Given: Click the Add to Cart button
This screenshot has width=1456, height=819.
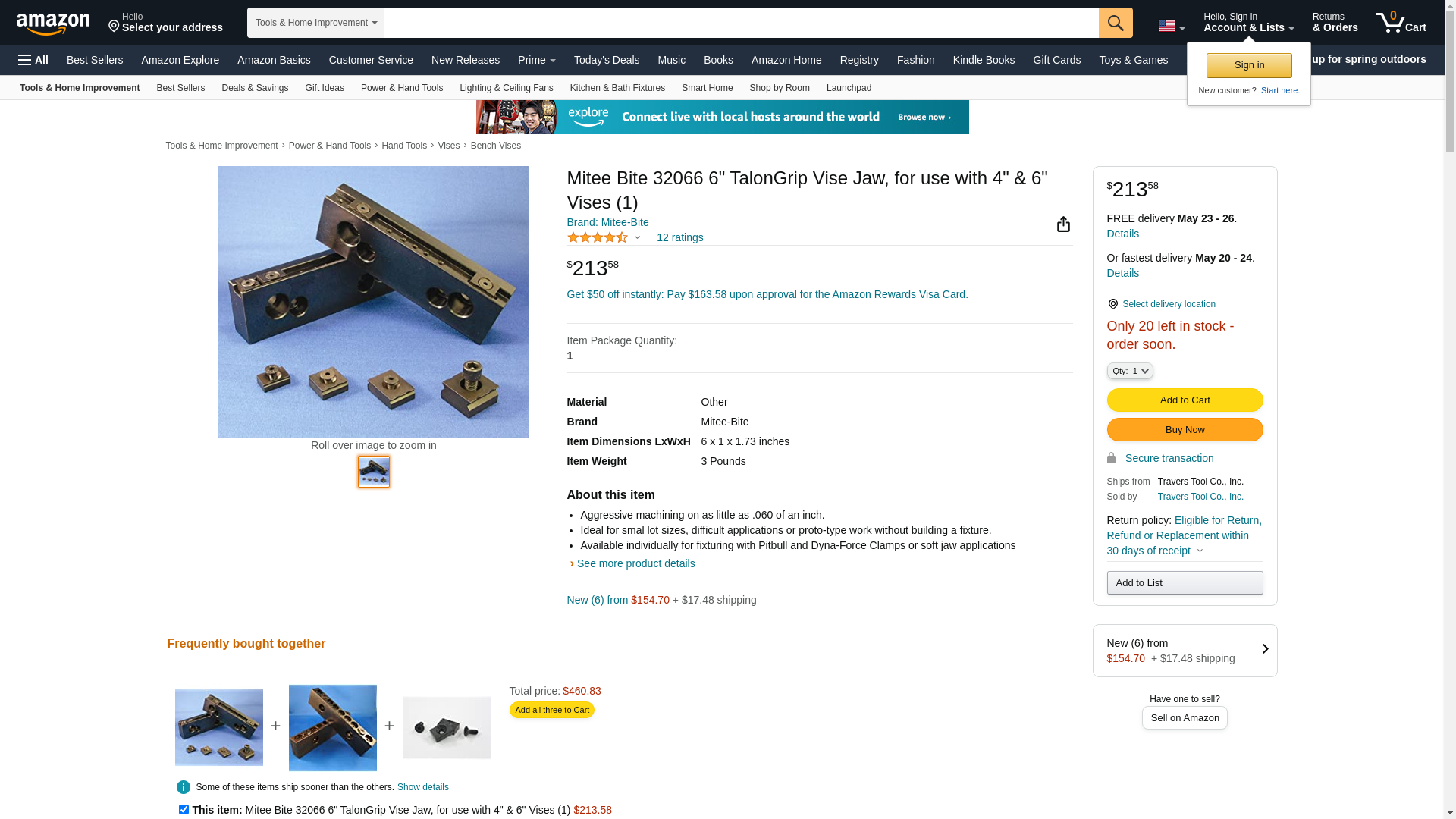Looking at the screenshot, I should coord(1185,400).
